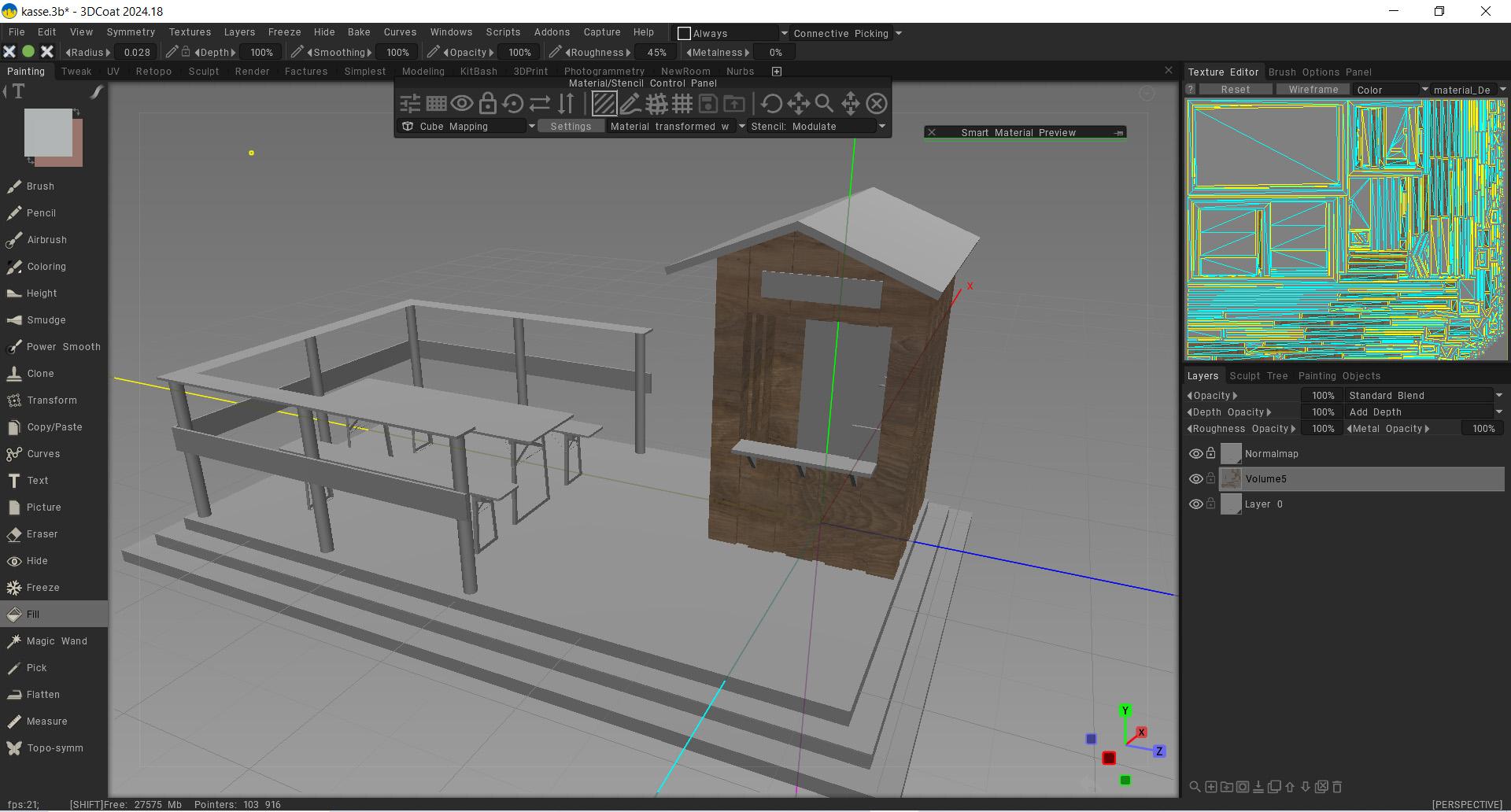
Task: Open the Stencil: Modulate dropdown
Action: coord(818,127)
